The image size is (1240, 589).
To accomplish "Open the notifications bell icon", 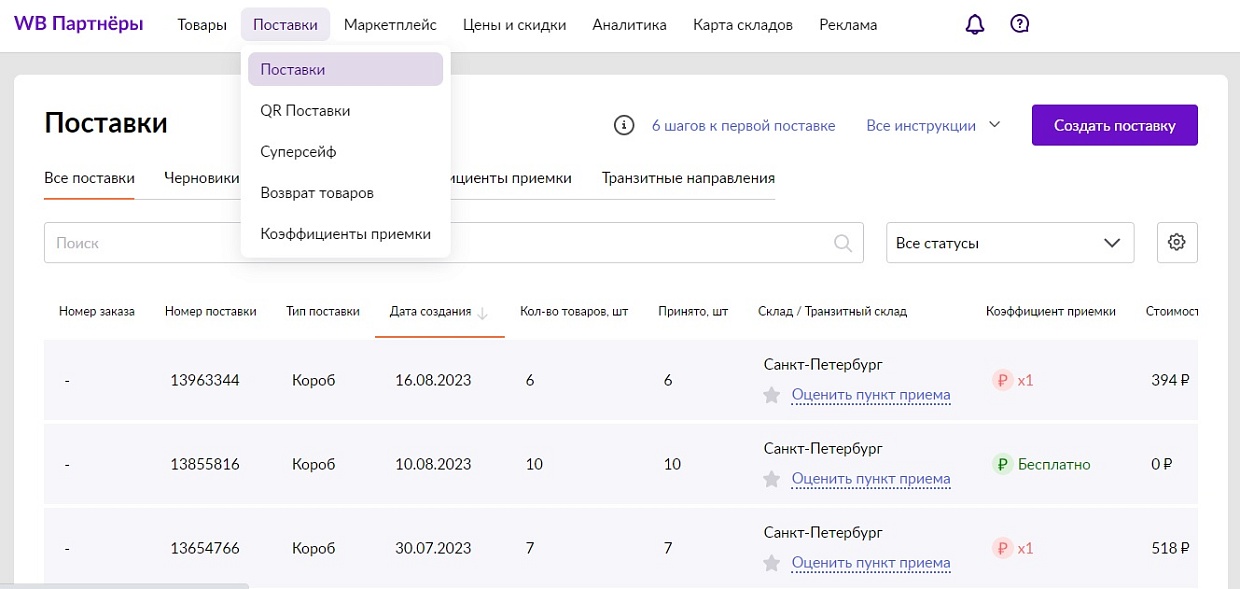I will pos(975,22).
